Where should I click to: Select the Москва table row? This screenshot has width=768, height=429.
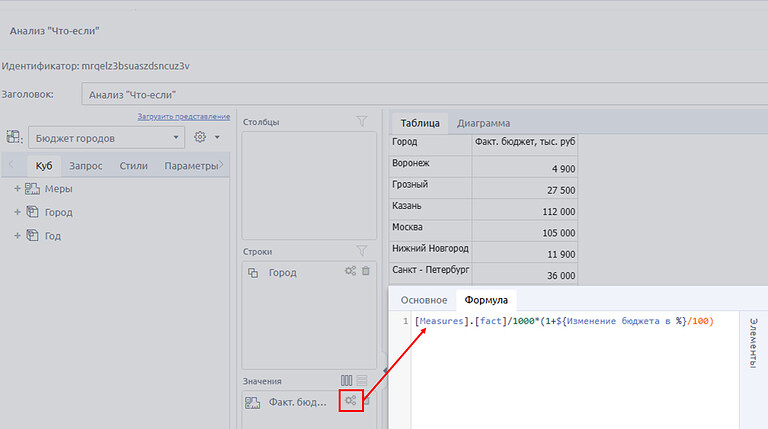483,230
